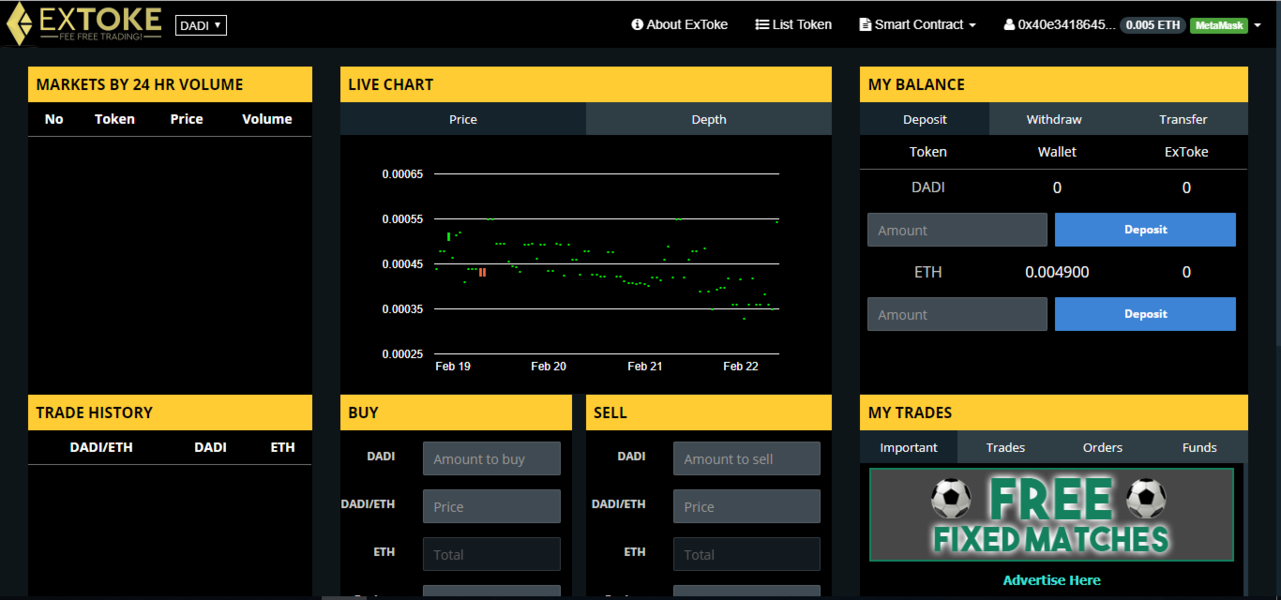Click the Sell Price field
Image resolution: width=1281 pixels, height=600 pixels.
point(746,506)
